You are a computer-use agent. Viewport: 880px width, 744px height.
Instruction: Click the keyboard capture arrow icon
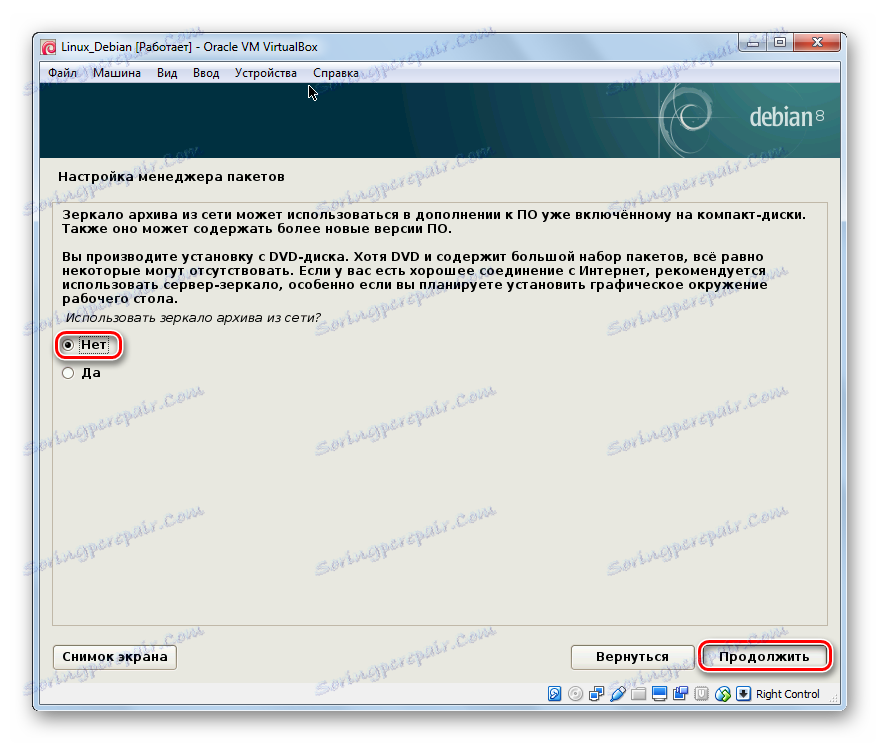(743, 694)
